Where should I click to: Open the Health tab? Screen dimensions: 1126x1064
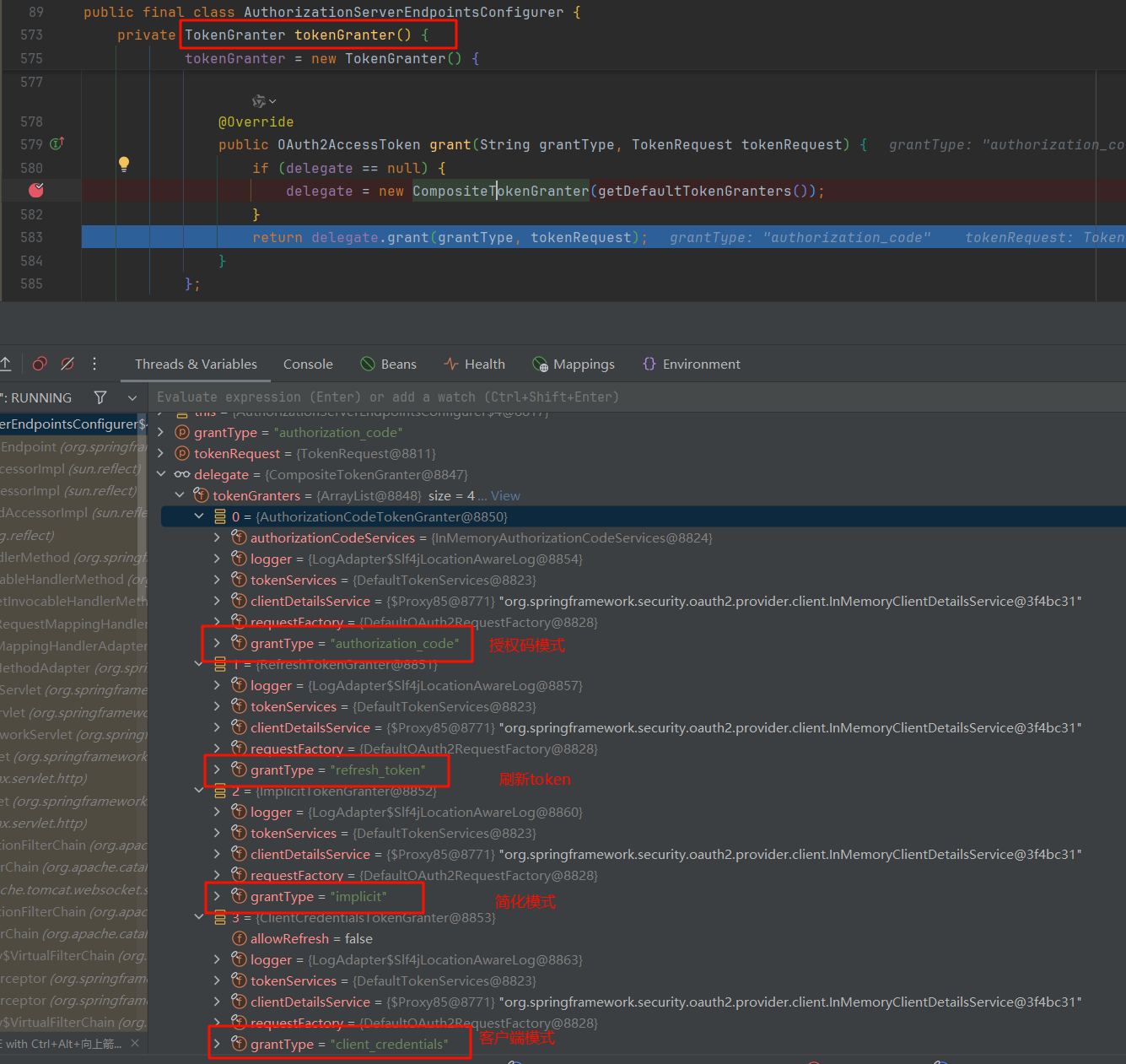474,364
